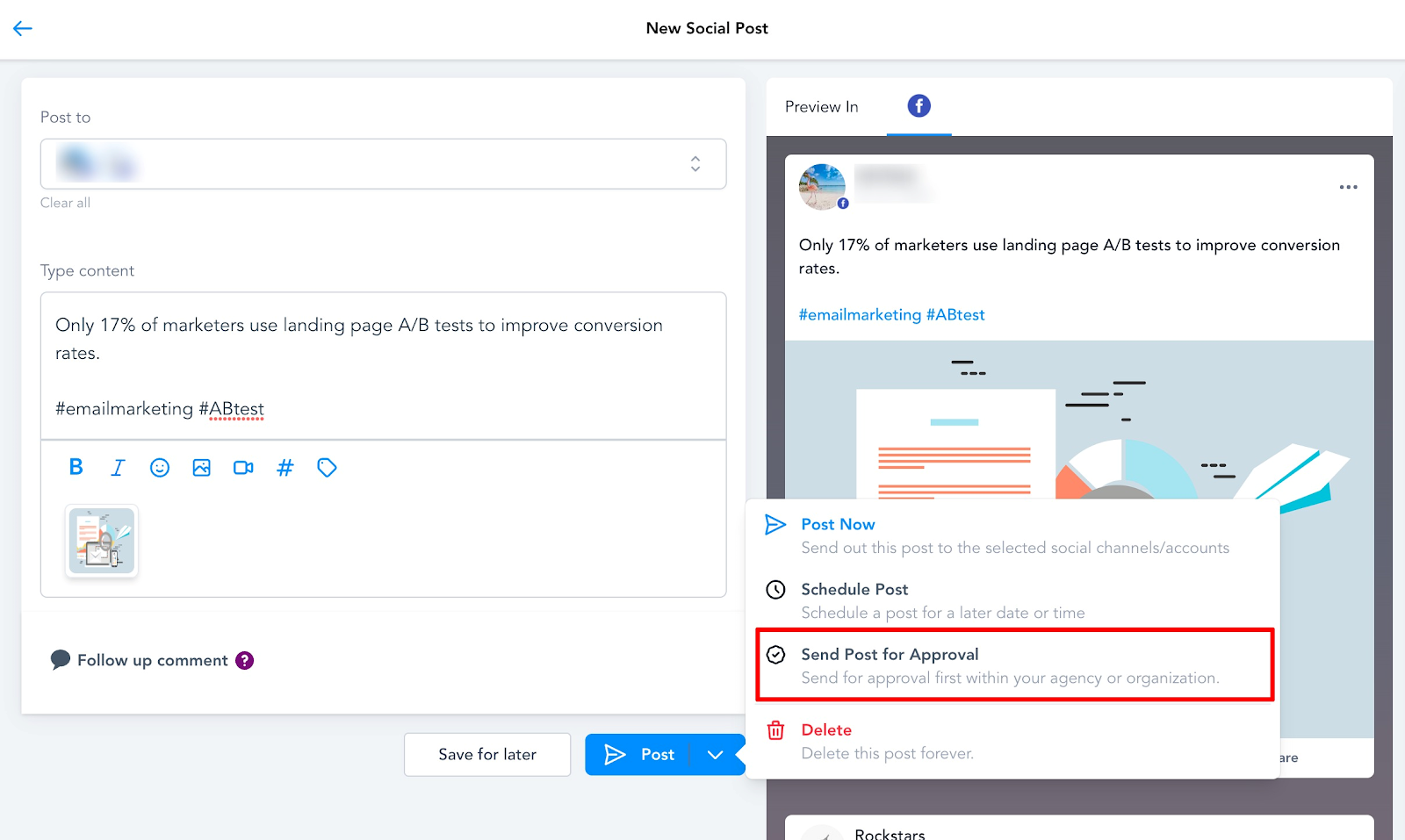Add a video using camera icon
The width and height of the screenshot is (1405, 840).
point(243,468)
